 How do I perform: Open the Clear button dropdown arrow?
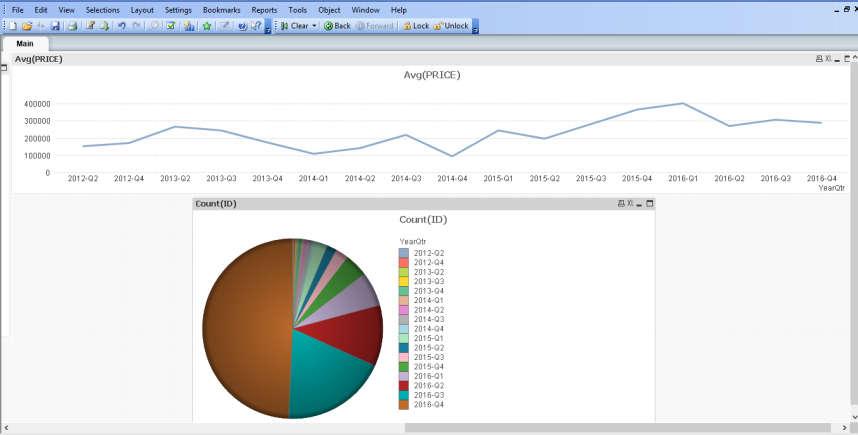pyautogui.click(x=314, y=26)
